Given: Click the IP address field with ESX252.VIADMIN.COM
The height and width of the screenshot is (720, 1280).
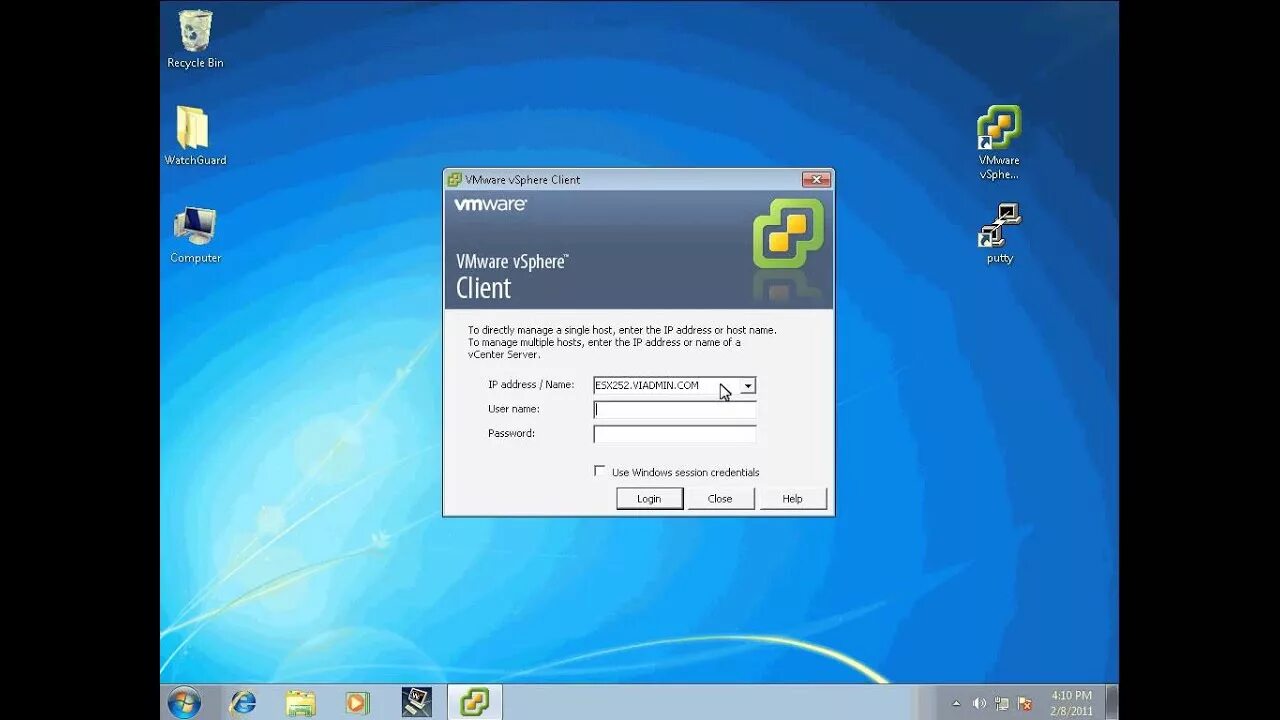Looking at the screenshot, I should pos(667,386).
